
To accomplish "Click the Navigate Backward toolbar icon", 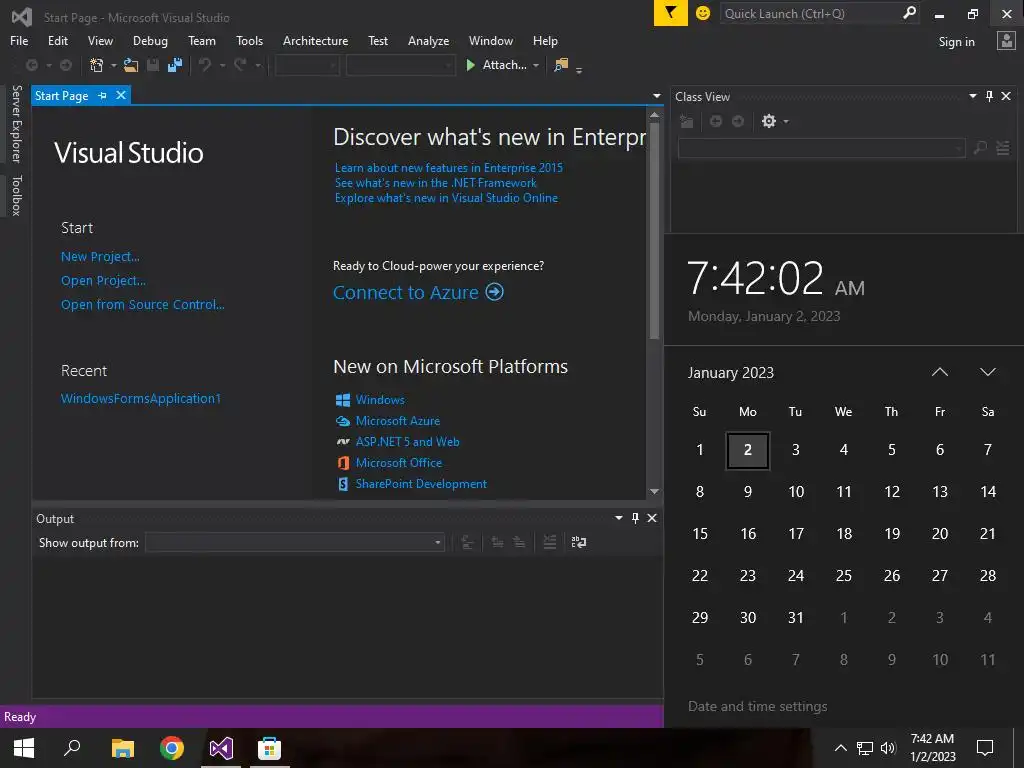I will 31,65.
